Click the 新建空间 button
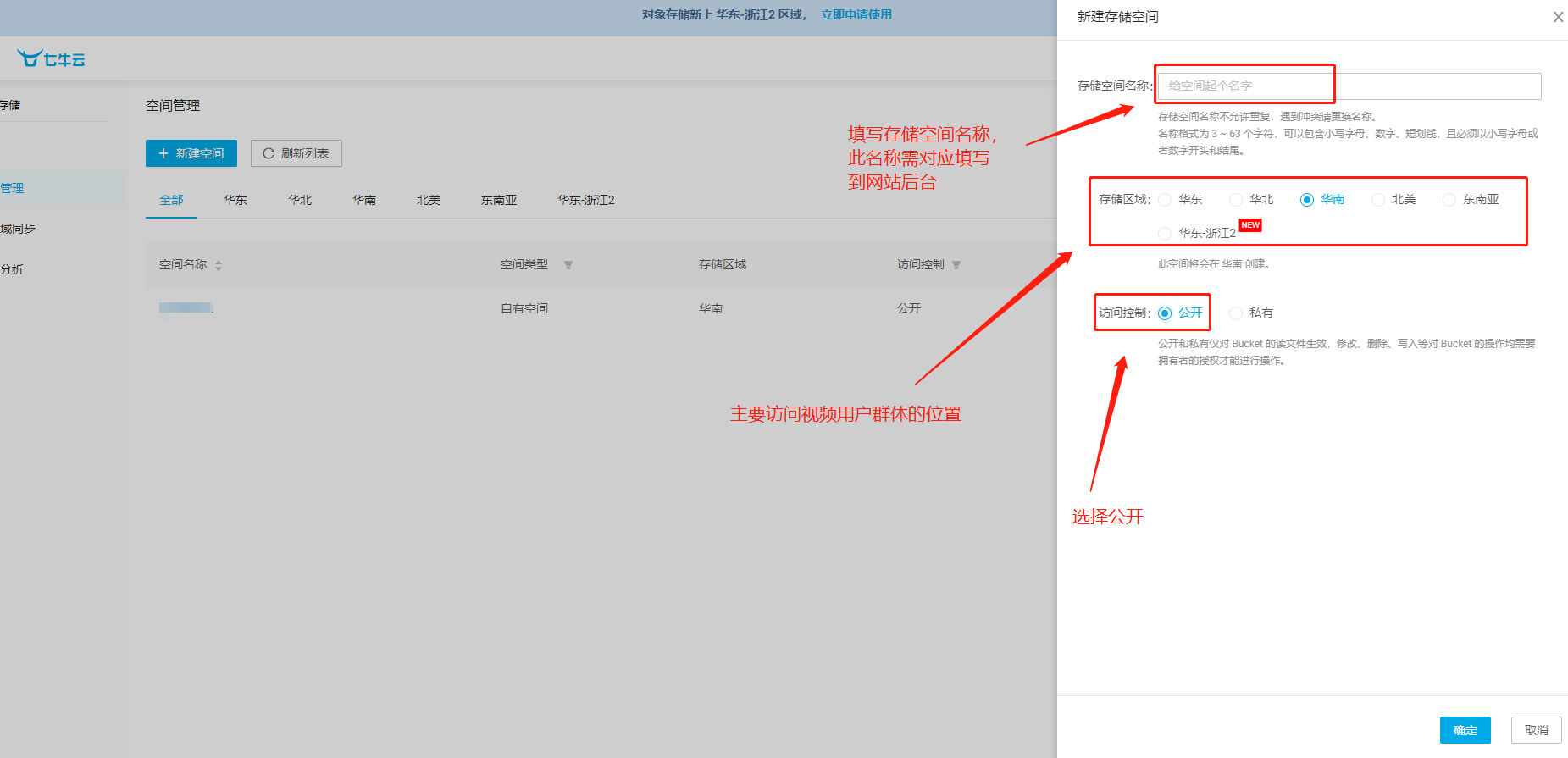This screenshot has height=758, width=1568. (x=191, y=153)
